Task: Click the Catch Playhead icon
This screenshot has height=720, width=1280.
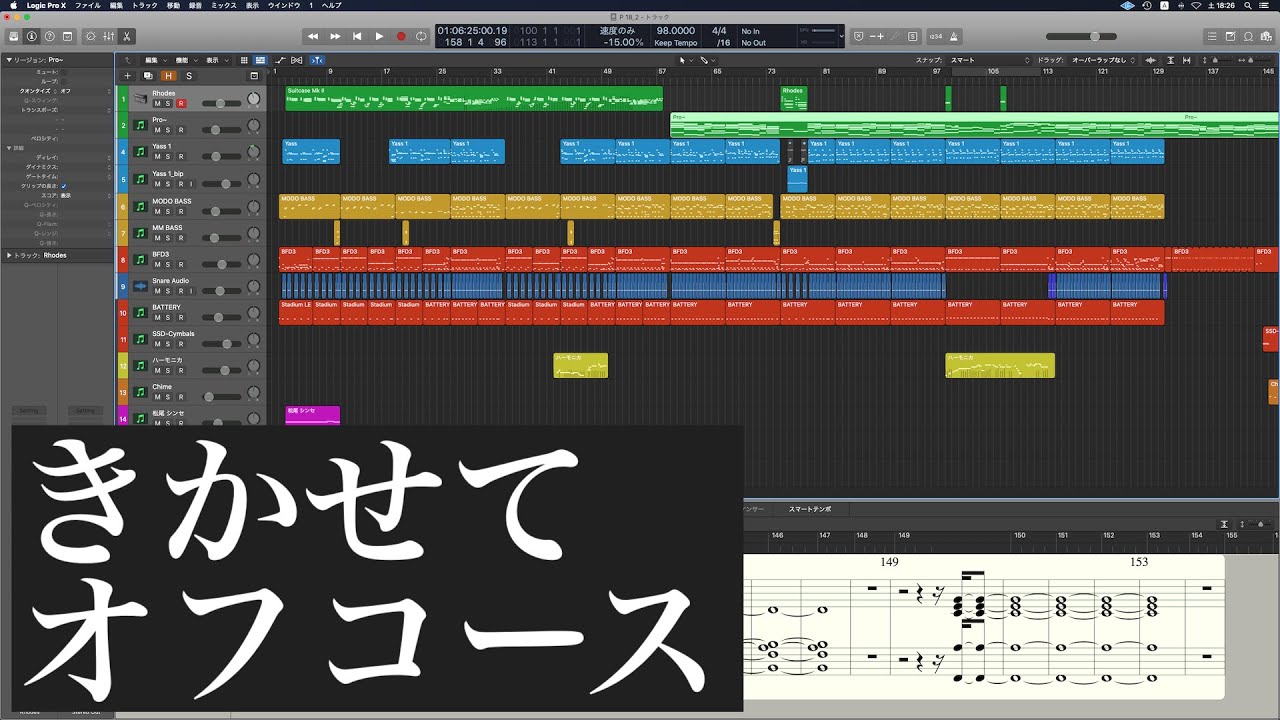Action: [x=317, y=60]
